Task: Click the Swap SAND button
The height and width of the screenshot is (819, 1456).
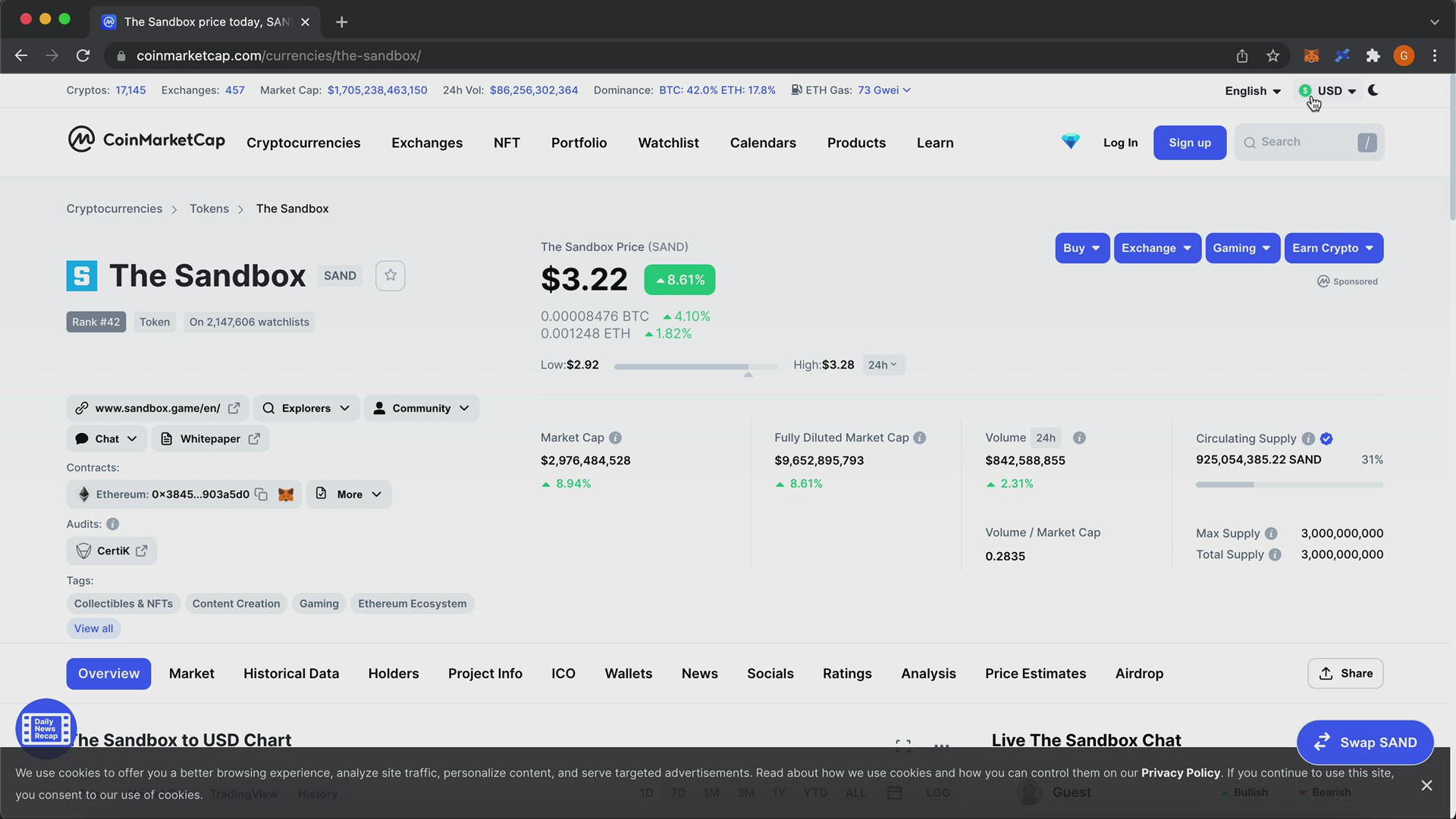Action: [1365, 742]
